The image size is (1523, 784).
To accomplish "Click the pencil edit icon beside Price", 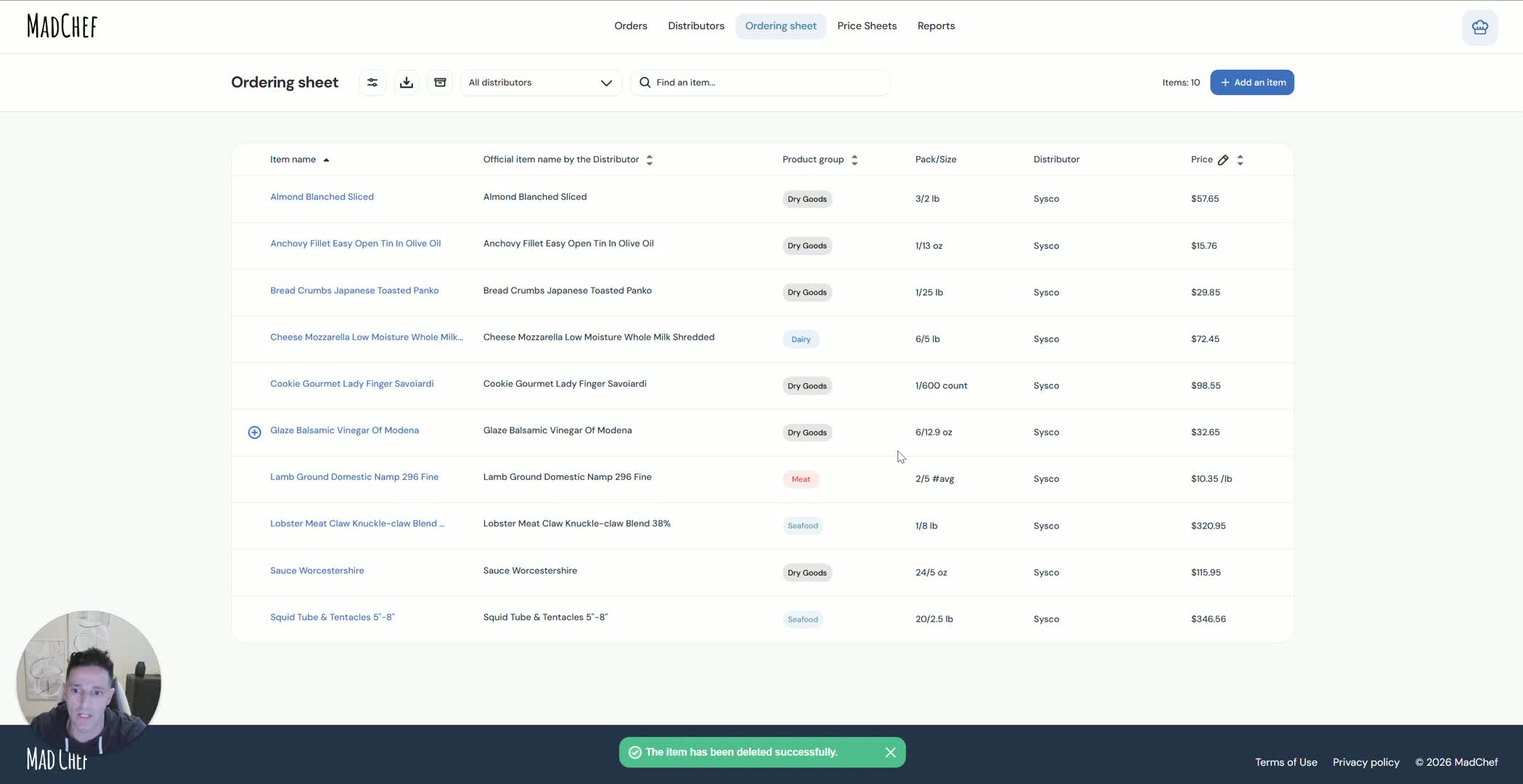I will [x=1223, y=160].
